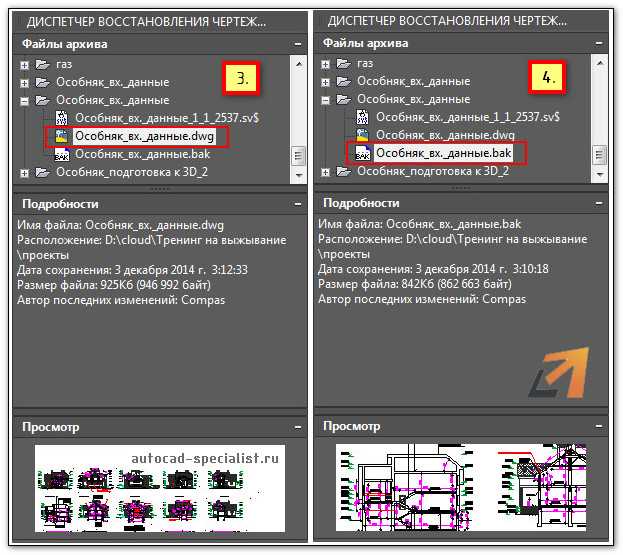The width and height of the screenshot is (623, 555).
Task: Click 'Особняк_подготовка к 3D_2' folder icon in left panel
Action: [42, 172]
